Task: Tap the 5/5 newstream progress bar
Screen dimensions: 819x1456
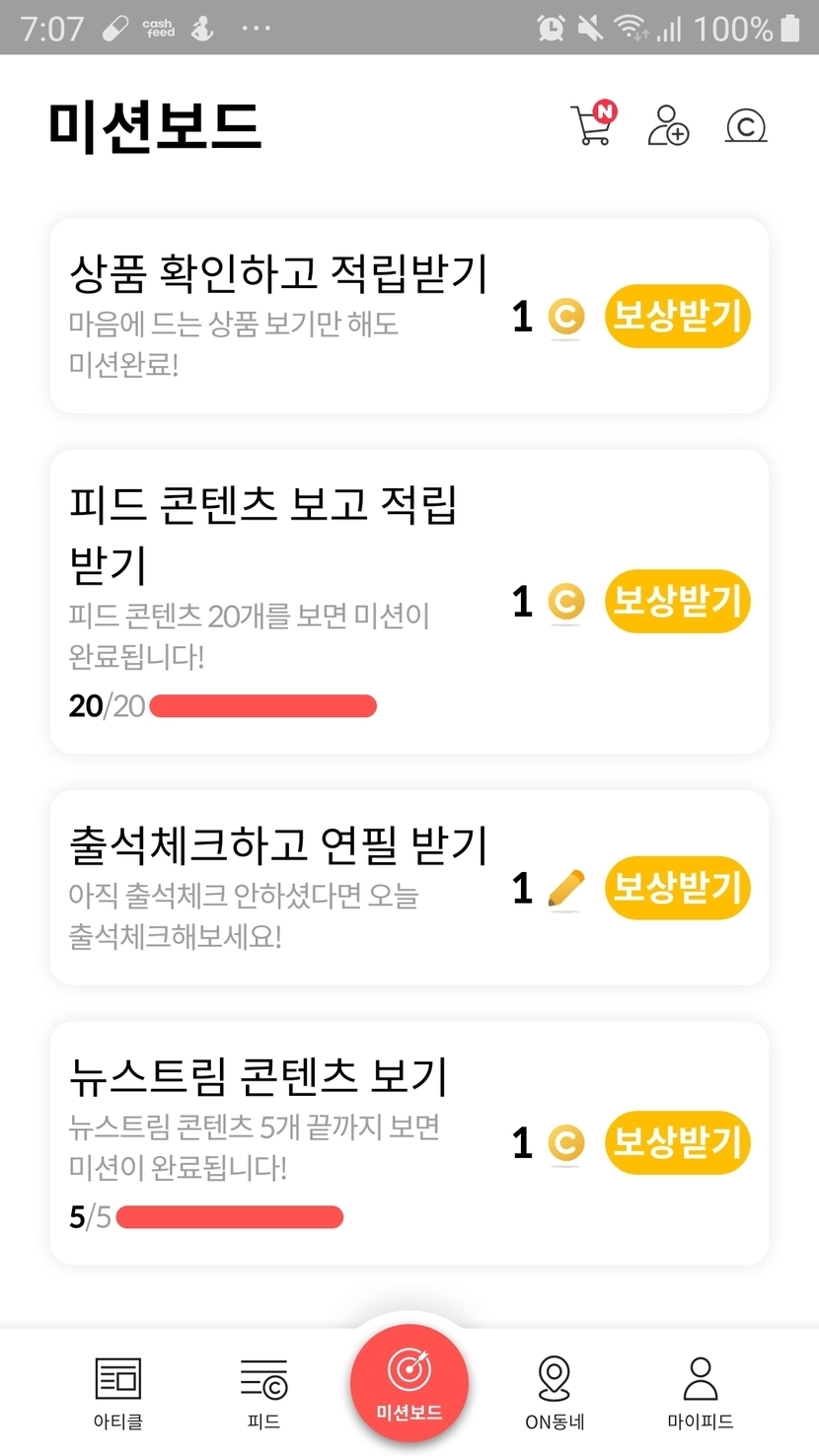Action: [229, 1217]
